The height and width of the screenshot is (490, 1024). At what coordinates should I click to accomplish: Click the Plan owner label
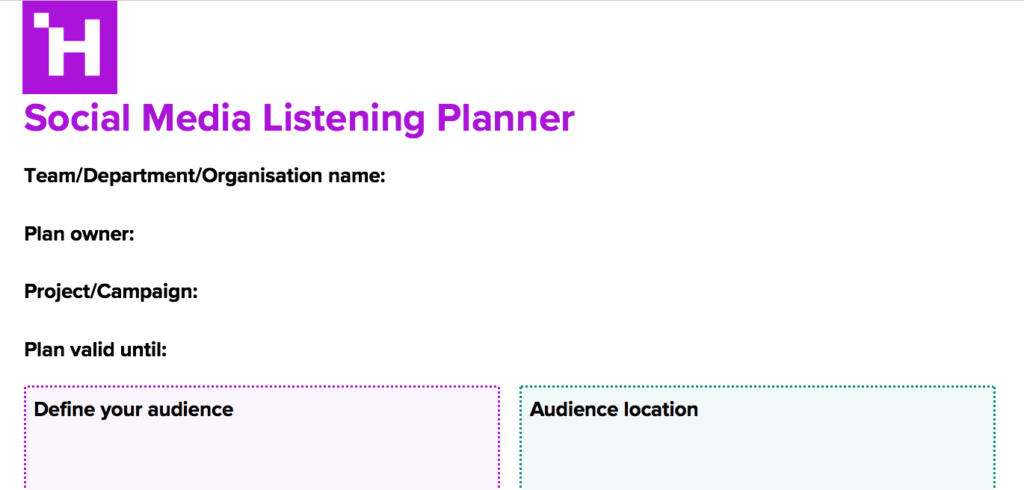click(79, 234)
